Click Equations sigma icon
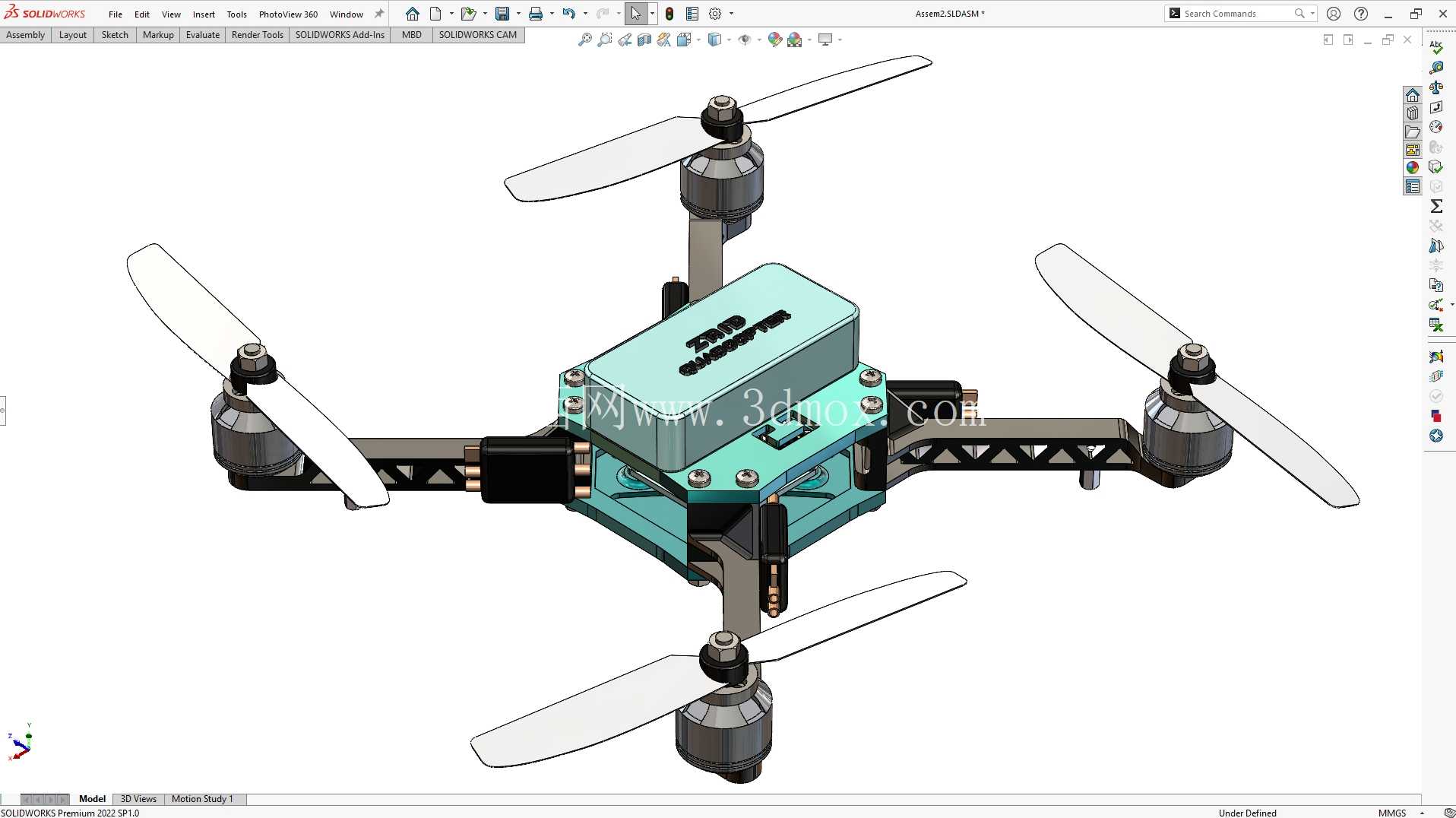1456x818 pixels. pos(1436,206)
